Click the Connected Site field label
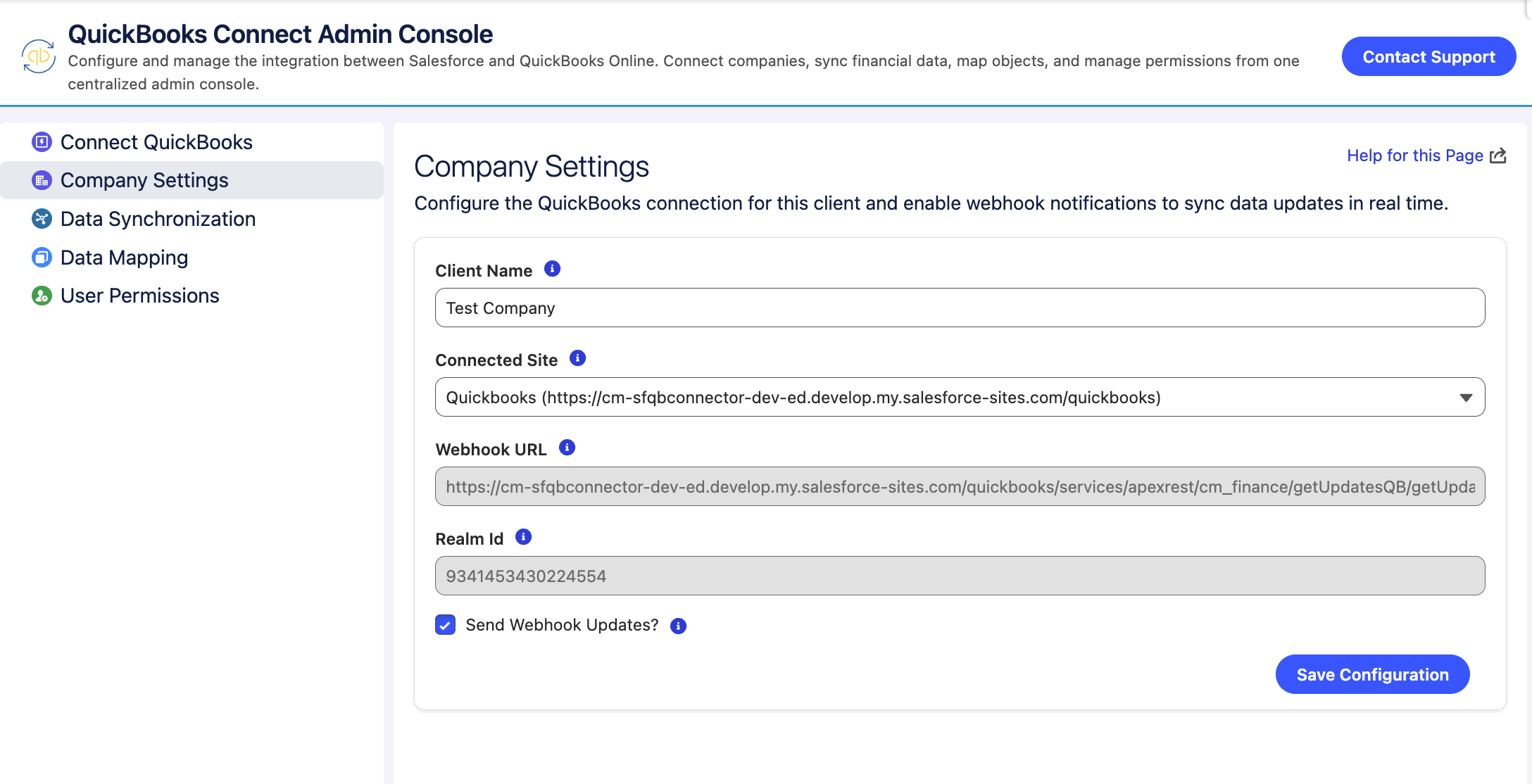Viewport: 1532px width, 784px height. pyautogui.click(x=496, y=360)
